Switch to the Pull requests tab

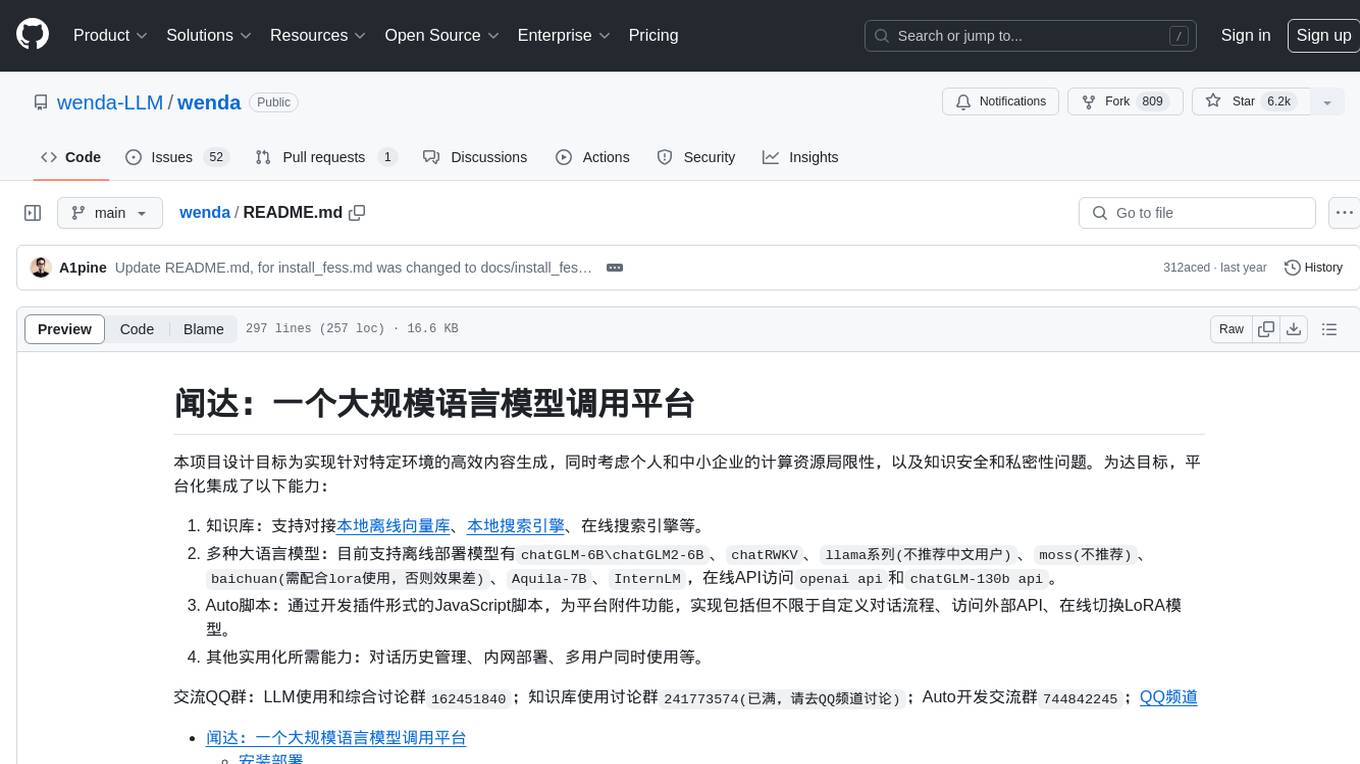click(326, 157)
